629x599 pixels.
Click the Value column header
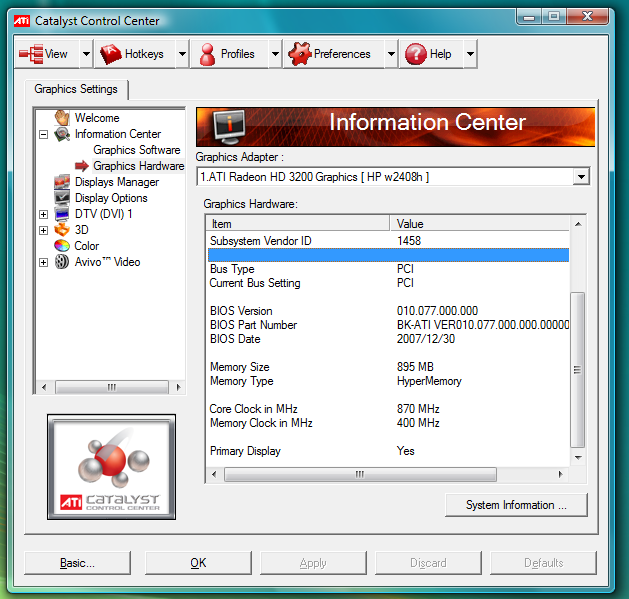click(x=479, y=223)
